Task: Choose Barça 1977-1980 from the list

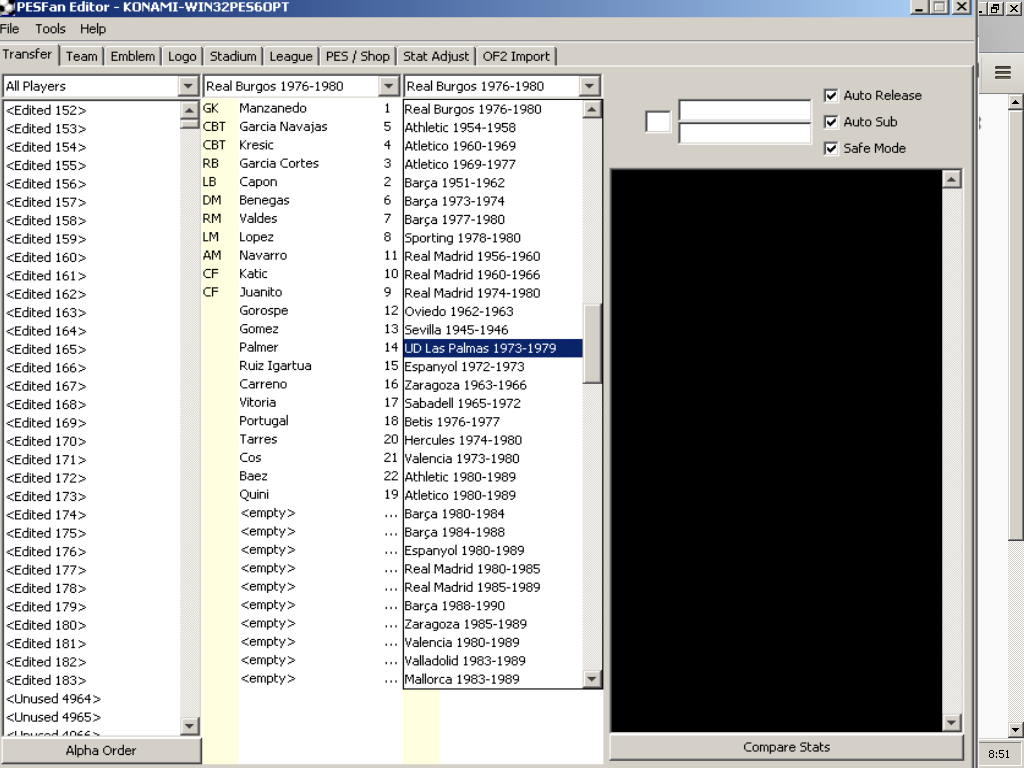Action: tap(492, 219)
